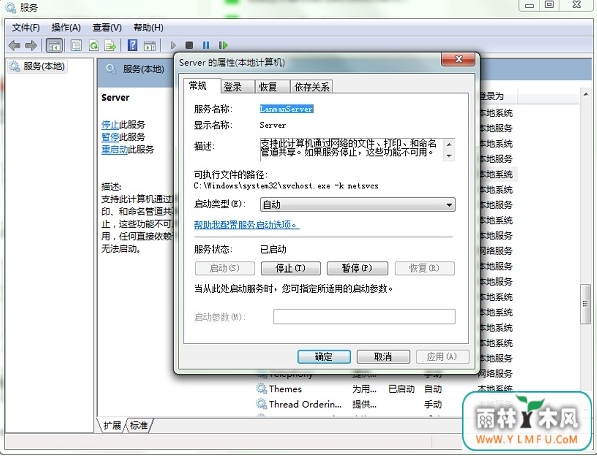
Task: Click the Restart Service toolbar icon
Action: 223,45
